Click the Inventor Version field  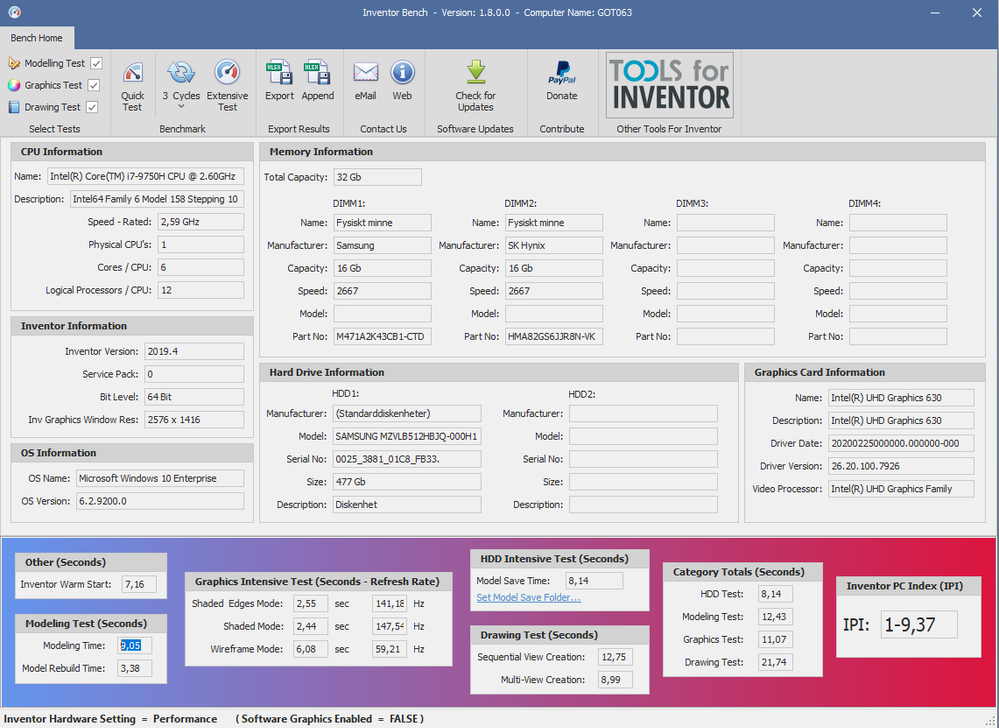(194, 352)
